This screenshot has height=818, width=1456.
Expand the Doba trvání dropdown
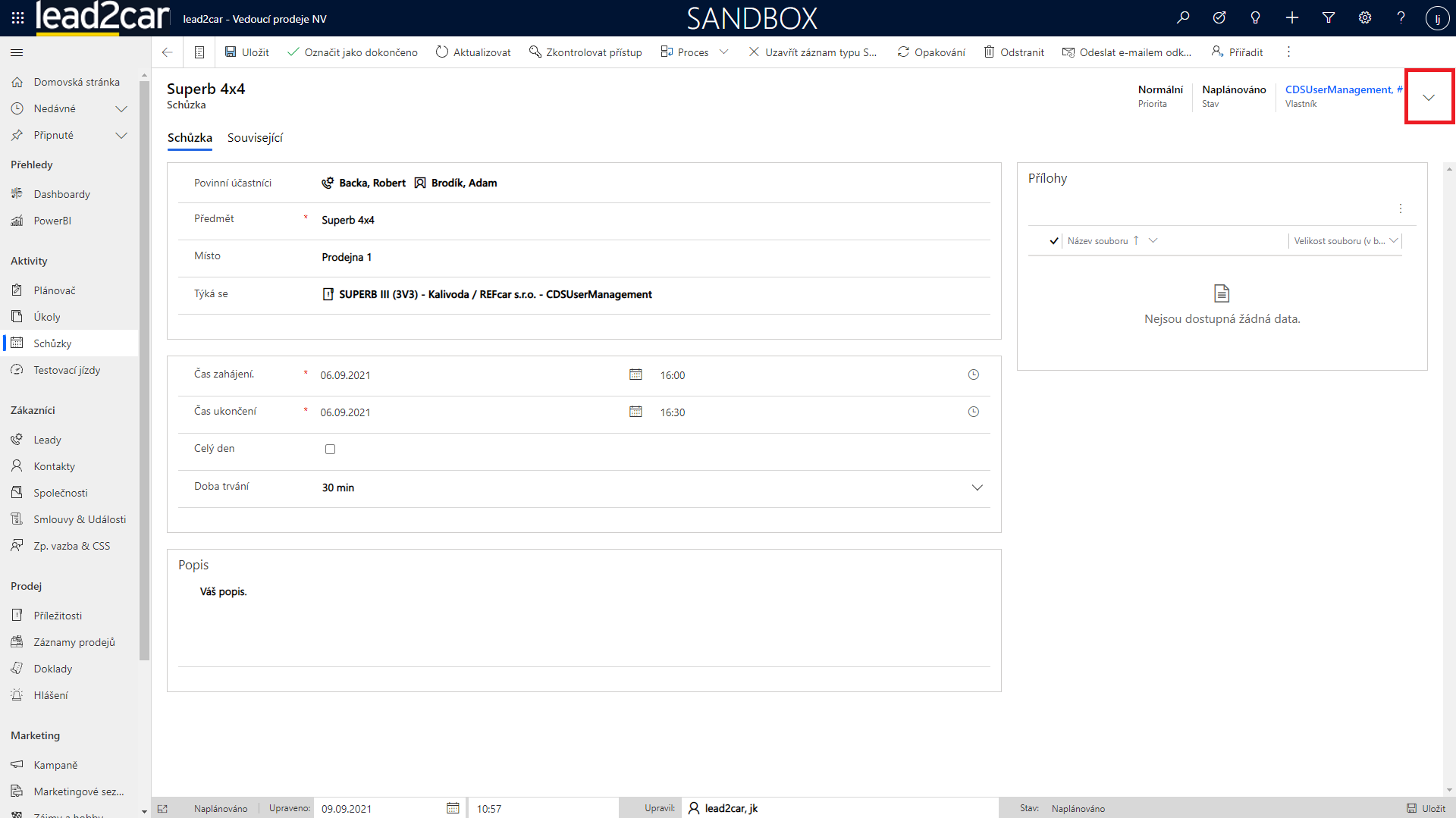click(977, 487)
